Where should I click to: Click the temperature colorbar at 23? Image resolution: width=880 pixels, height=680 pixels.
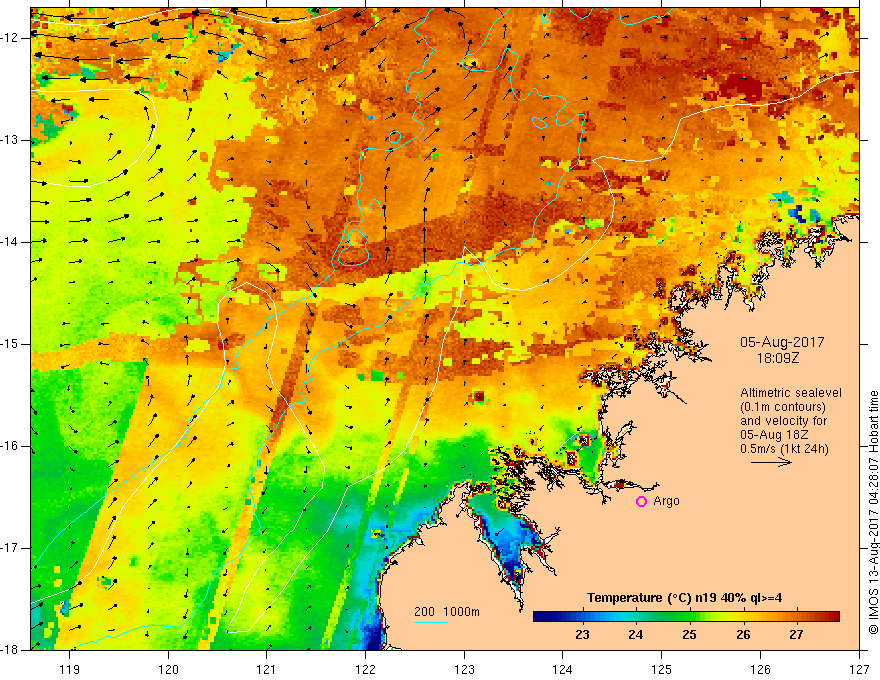(583, 617)
